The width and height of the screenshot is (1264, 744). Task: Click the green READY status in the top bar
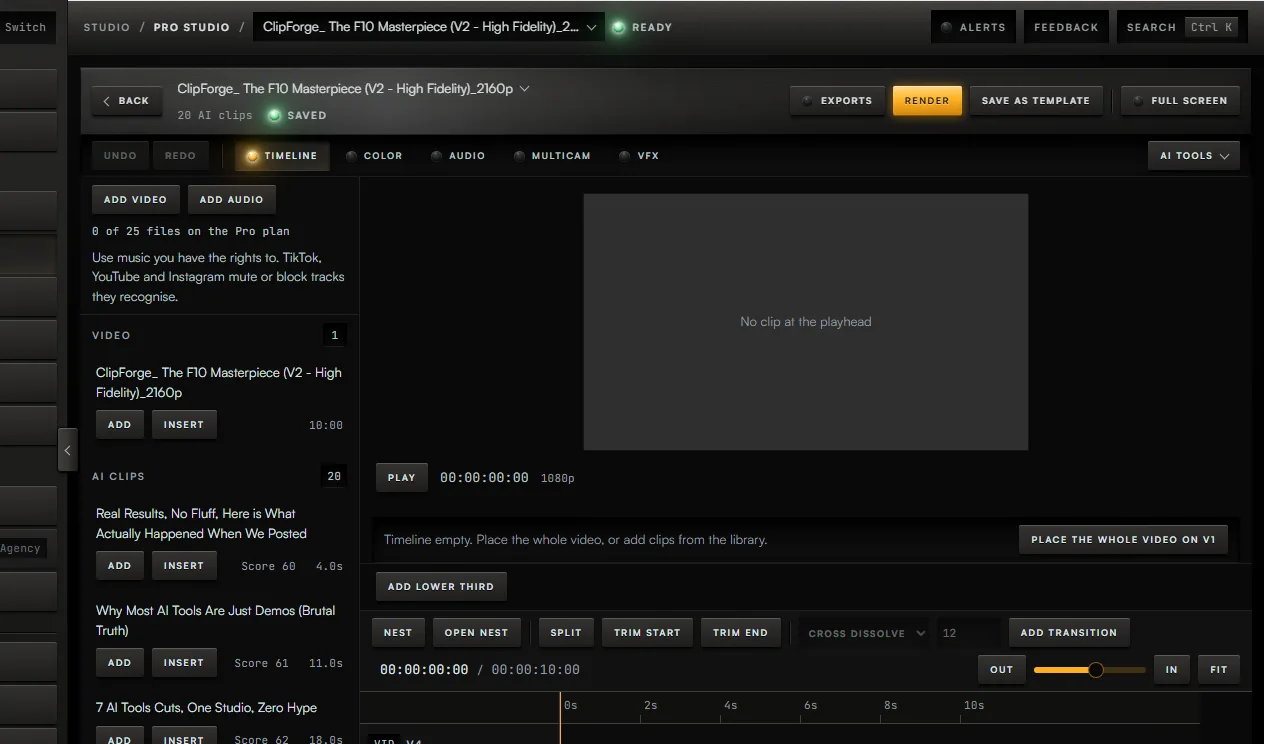point(642,27)
